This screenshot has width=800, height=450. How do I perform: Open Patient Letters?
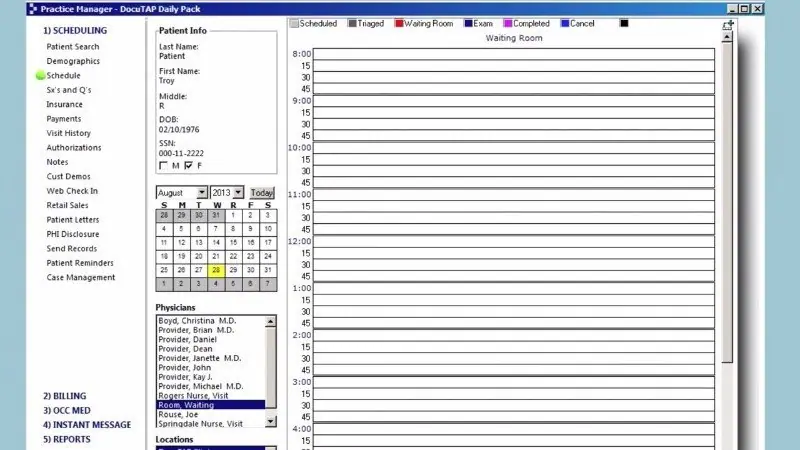[73, 220]
